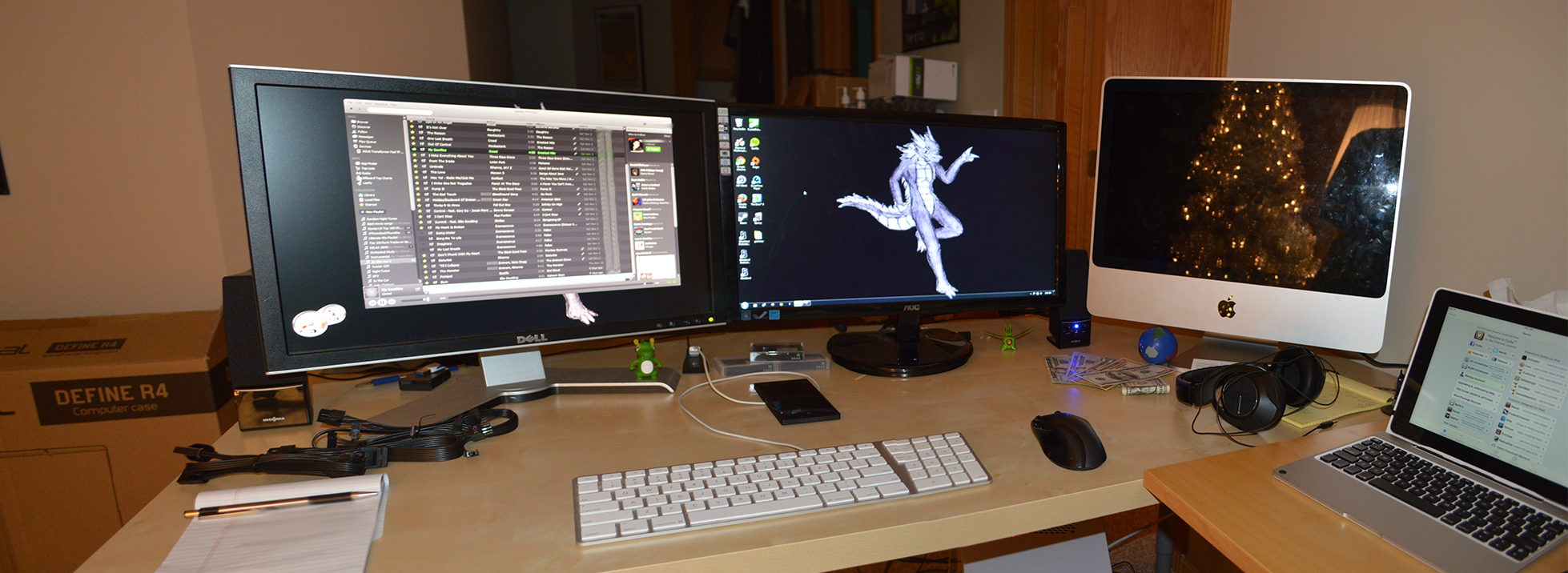Select Play Queue in Spotify sidebar
Viewport: 1568px width, 573px height.
[x=365, y=142]
